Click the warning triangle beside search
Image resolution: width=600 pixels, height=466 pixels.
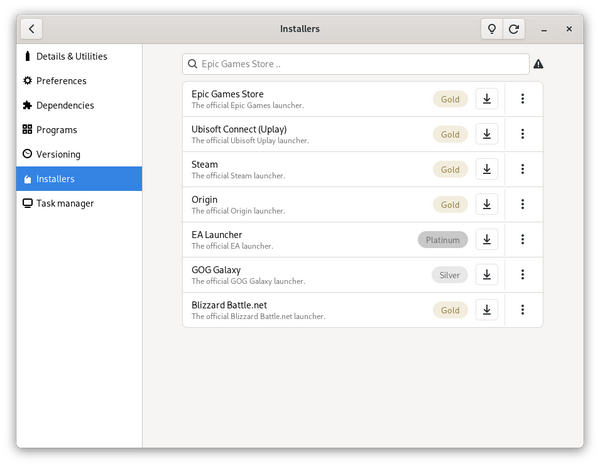coord(538,64)
